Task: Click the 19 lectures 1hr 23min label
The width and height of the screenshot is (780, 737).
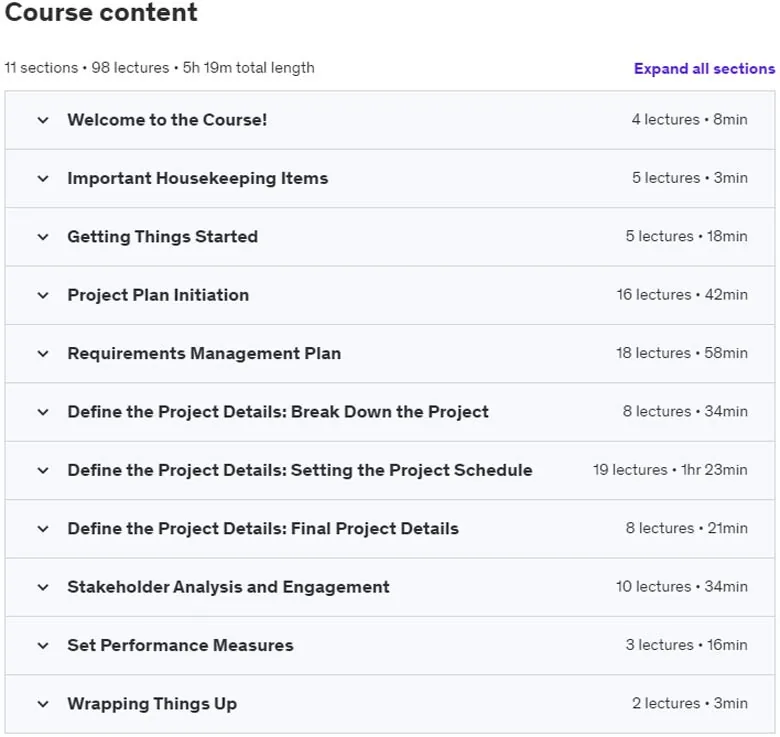Action: pos(670,470)
